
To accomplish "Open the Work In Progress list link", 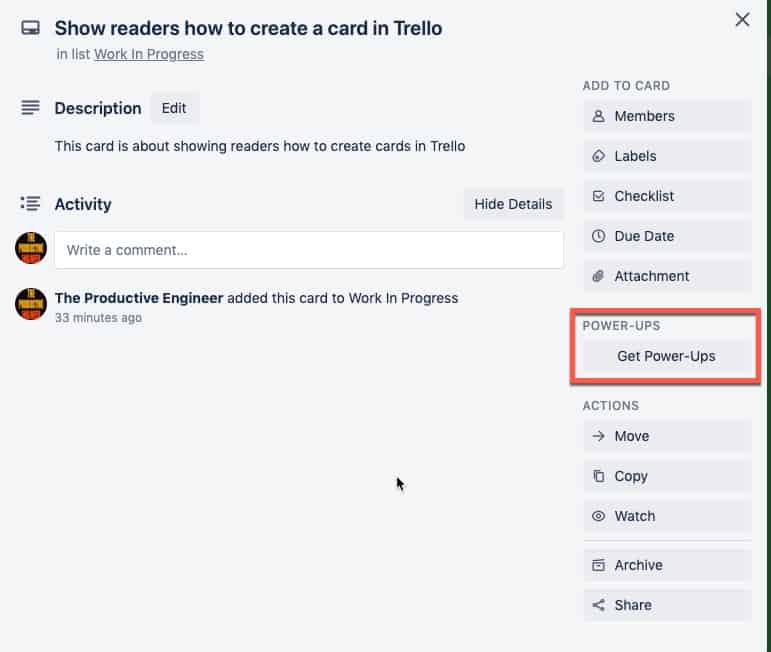I will (148, 54).
